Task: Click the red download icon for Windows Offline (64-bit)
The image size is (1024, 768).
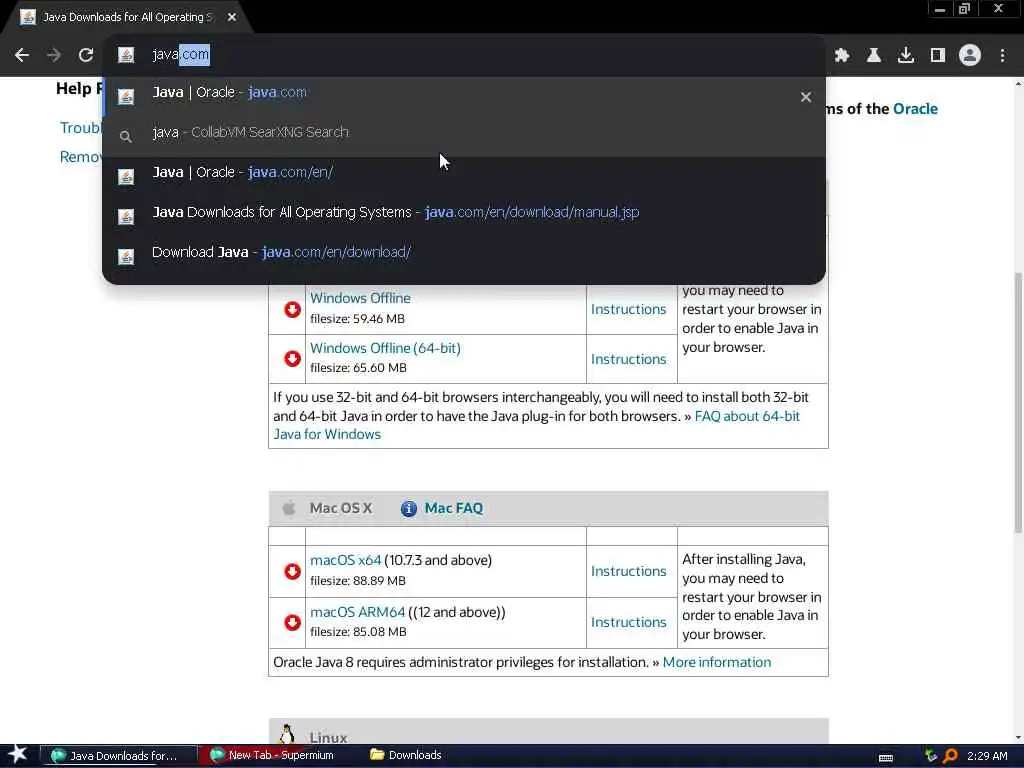Action: coord(293,359)
